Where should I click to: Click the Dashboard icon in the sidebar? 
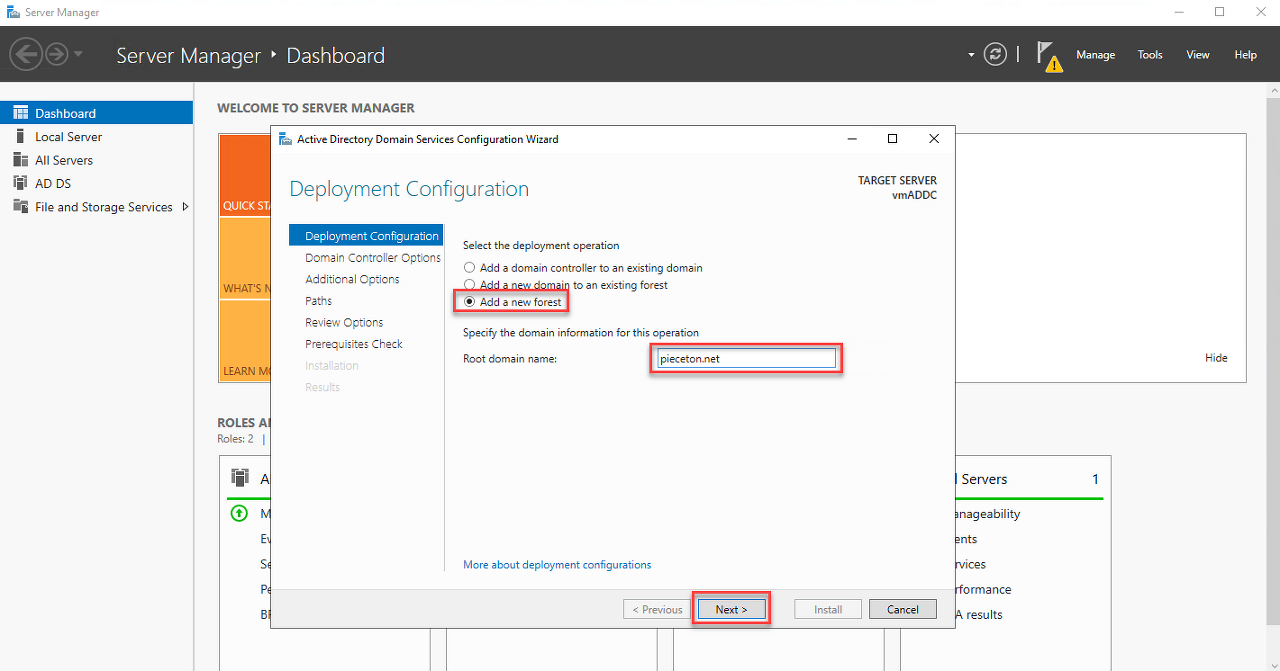point(20,113)
